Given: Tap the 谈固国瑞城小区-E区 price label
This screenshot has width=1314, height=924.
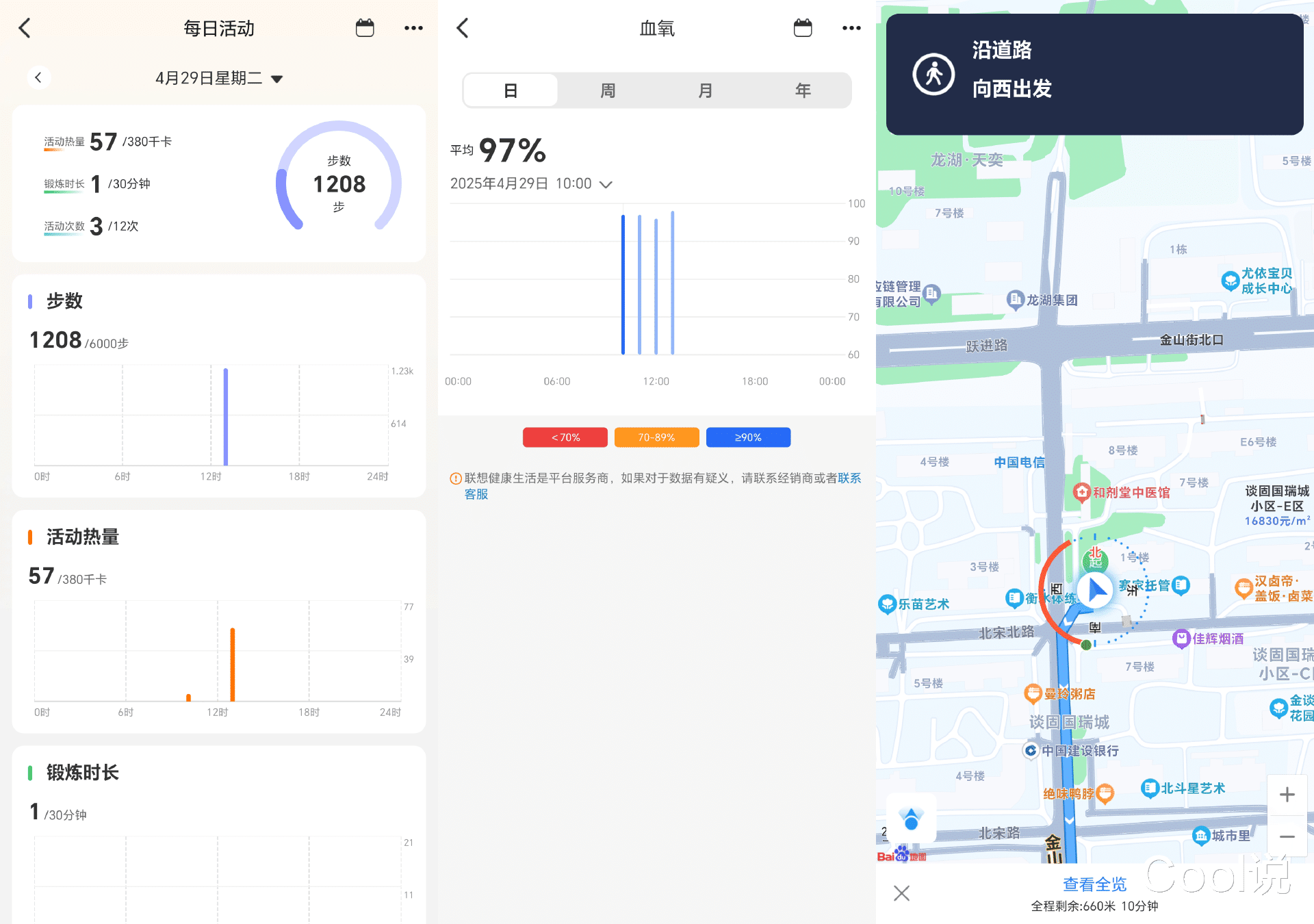Looking at the screenshot, I should pos(1277,506).
